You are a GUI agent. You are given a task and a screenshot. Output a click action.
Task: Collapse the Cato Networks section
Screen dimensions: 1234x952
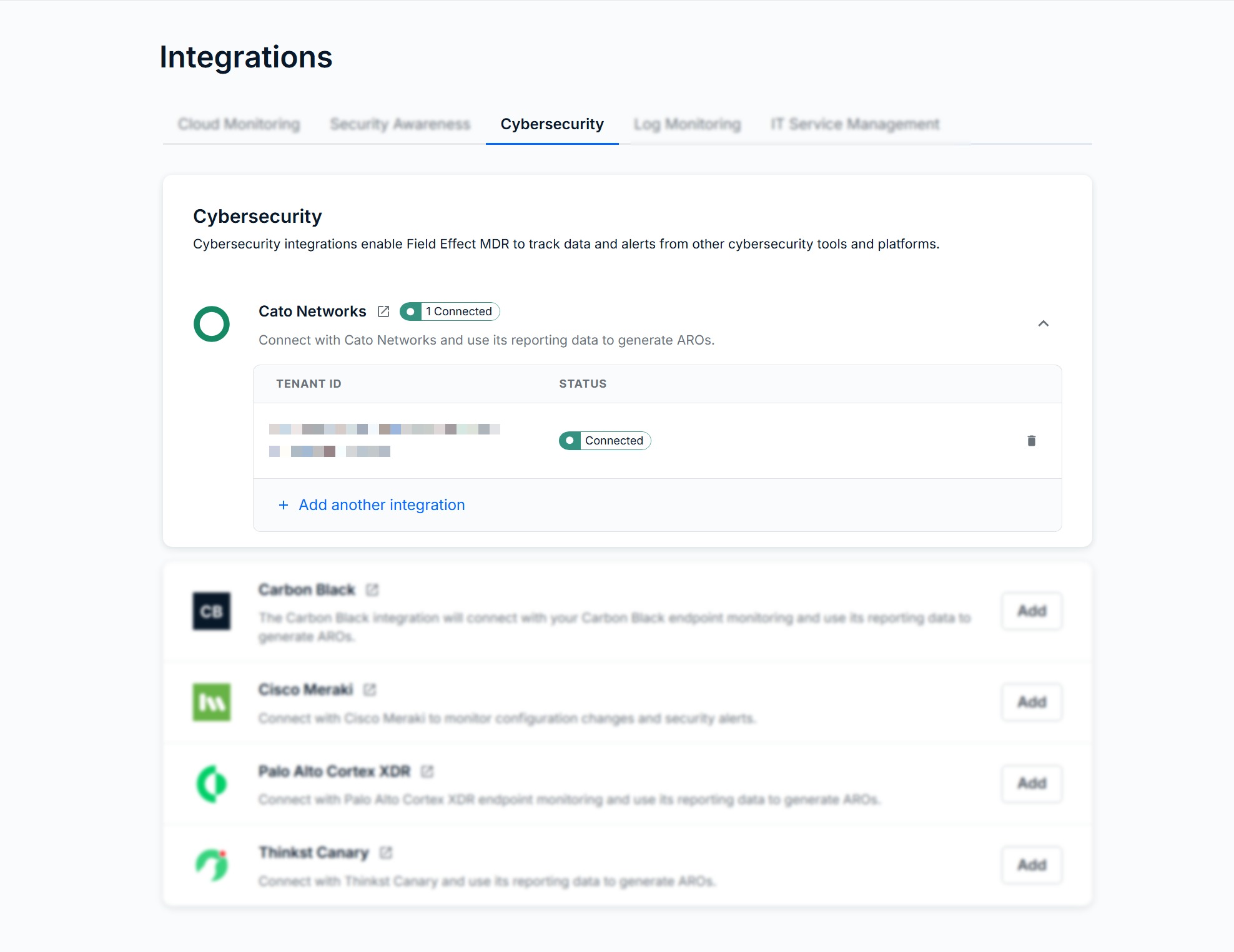(x=1044, y=323)
